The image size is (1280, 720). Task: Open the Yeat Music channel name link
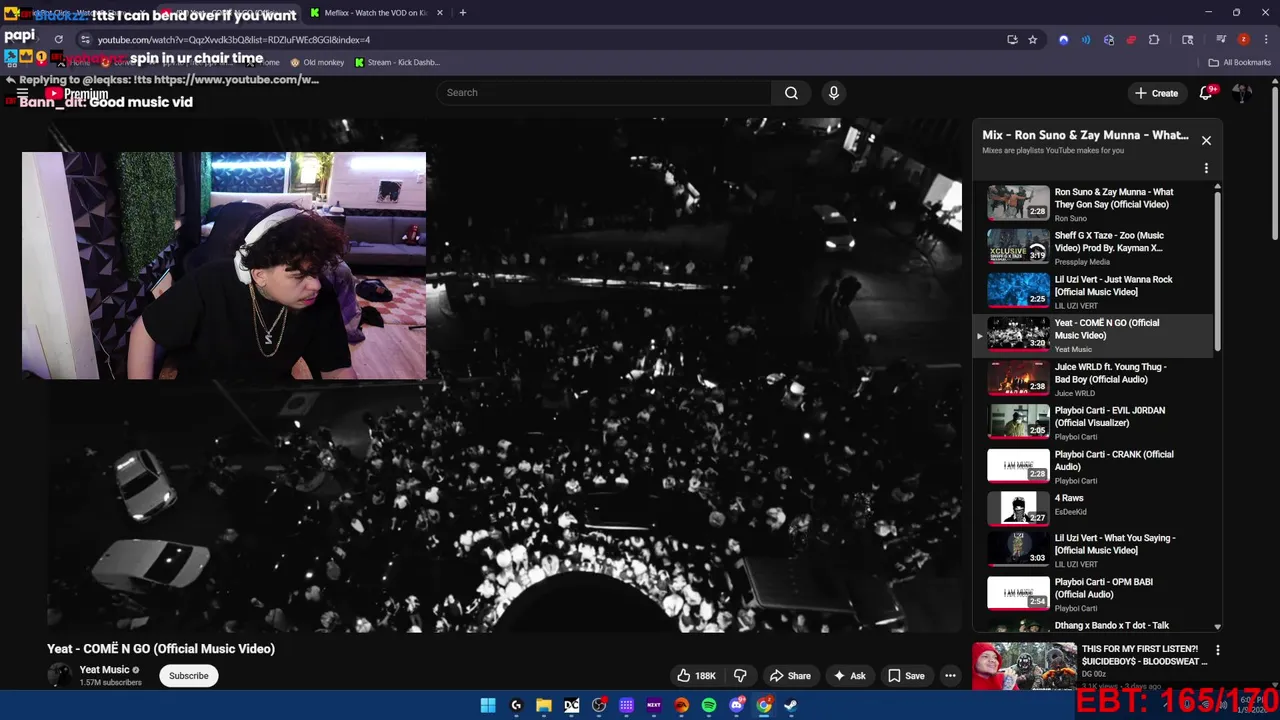[104, 670]
